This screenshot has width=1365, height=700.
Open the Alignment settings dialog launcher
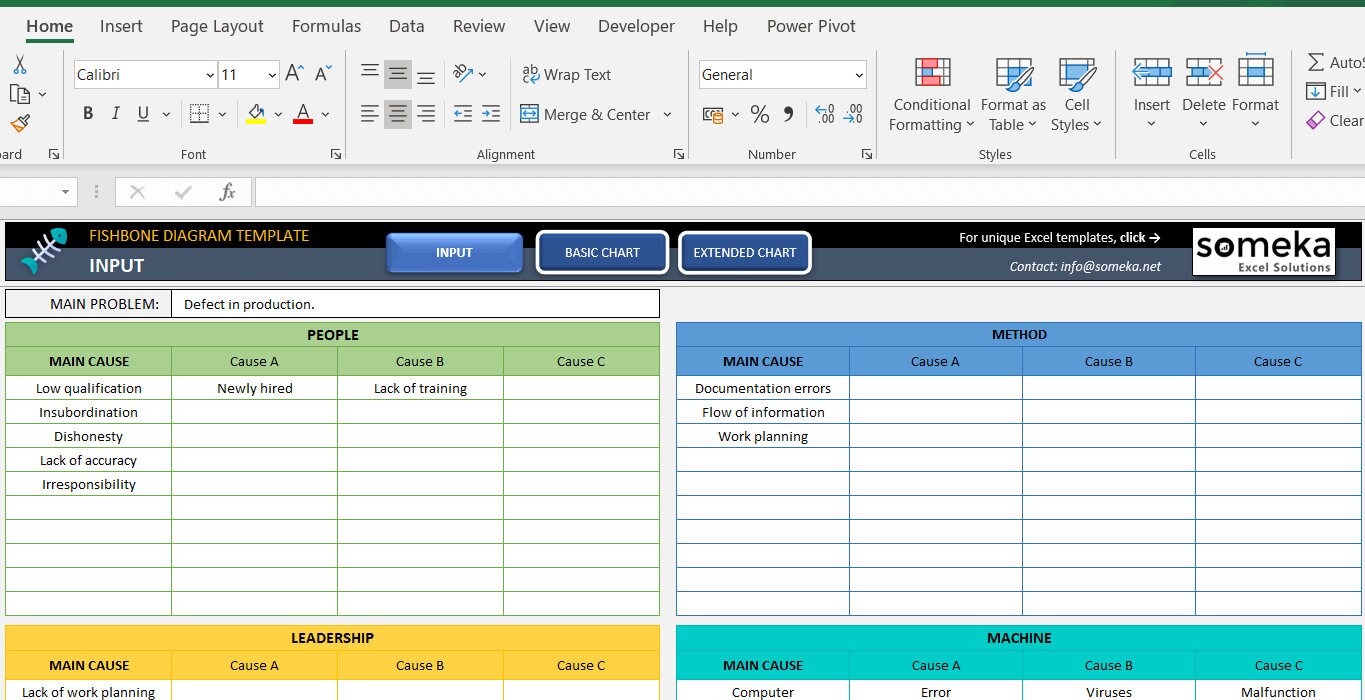[x=678, y=154]
